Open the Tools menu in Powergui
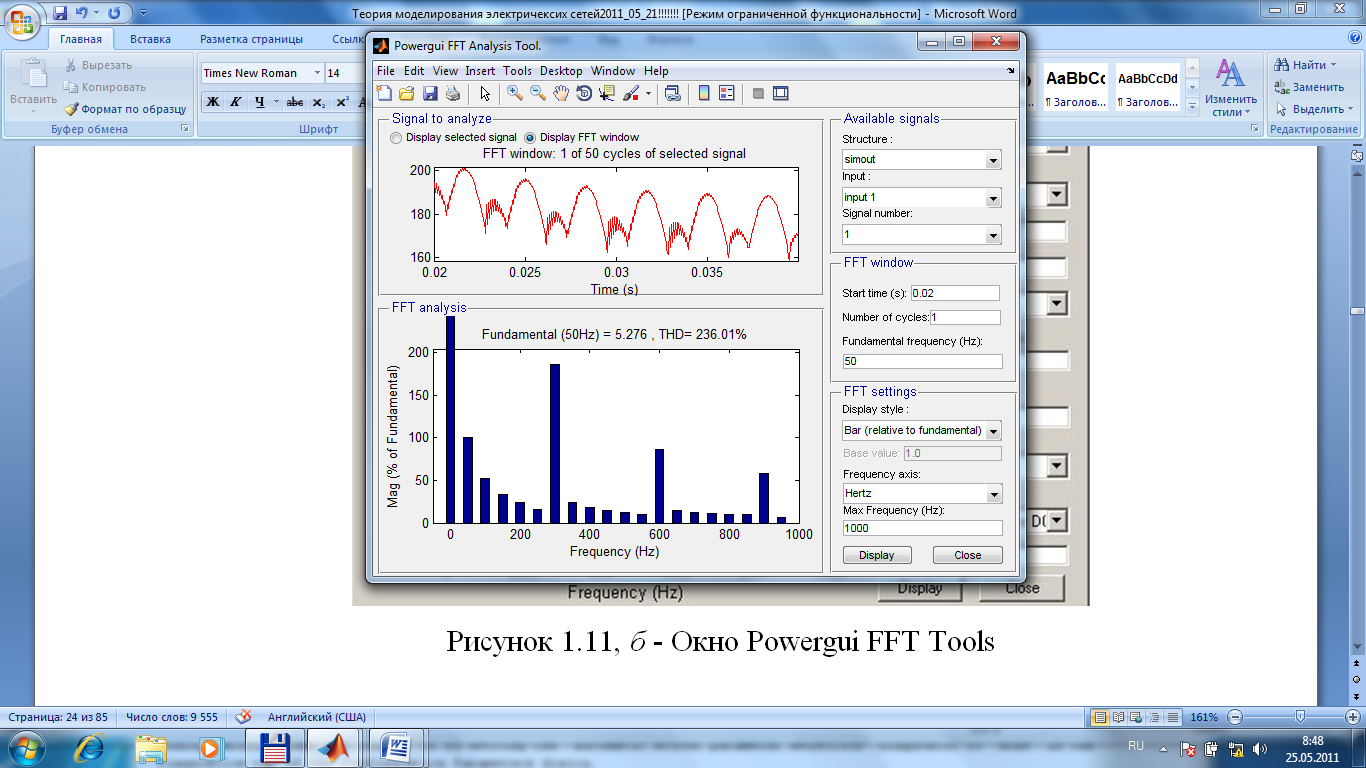The image size is (1366, 768). (517, 71)
